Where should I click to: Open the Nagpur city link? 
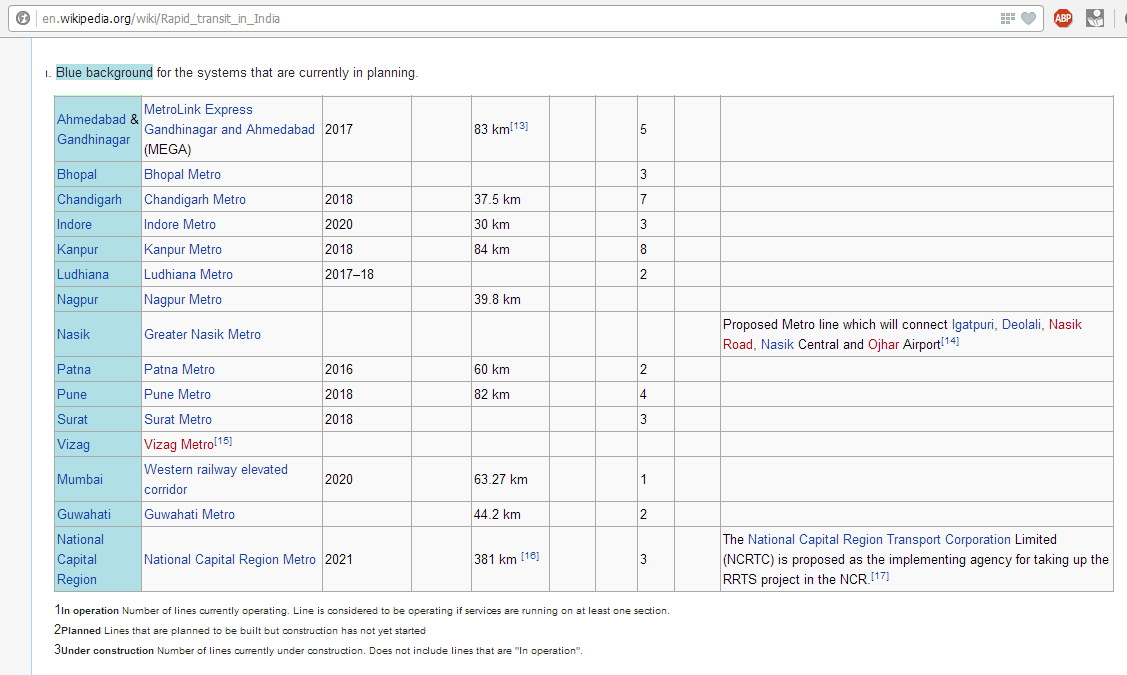tap(78, 300)
